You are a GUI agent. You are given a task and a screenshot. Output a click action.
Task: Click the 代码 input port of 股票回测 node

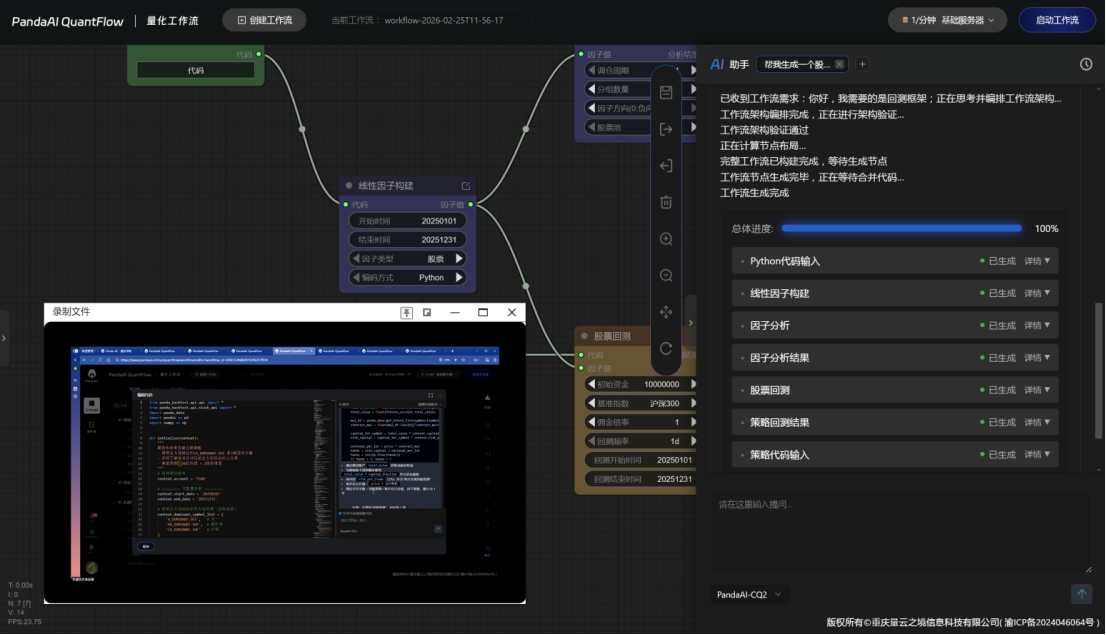pos(581,355)
